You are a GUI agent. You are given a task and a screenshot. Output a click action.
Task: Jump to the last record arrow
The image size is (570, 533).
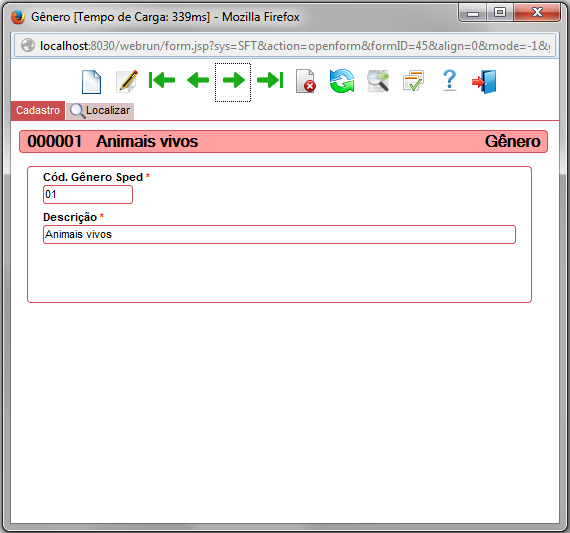270,80
